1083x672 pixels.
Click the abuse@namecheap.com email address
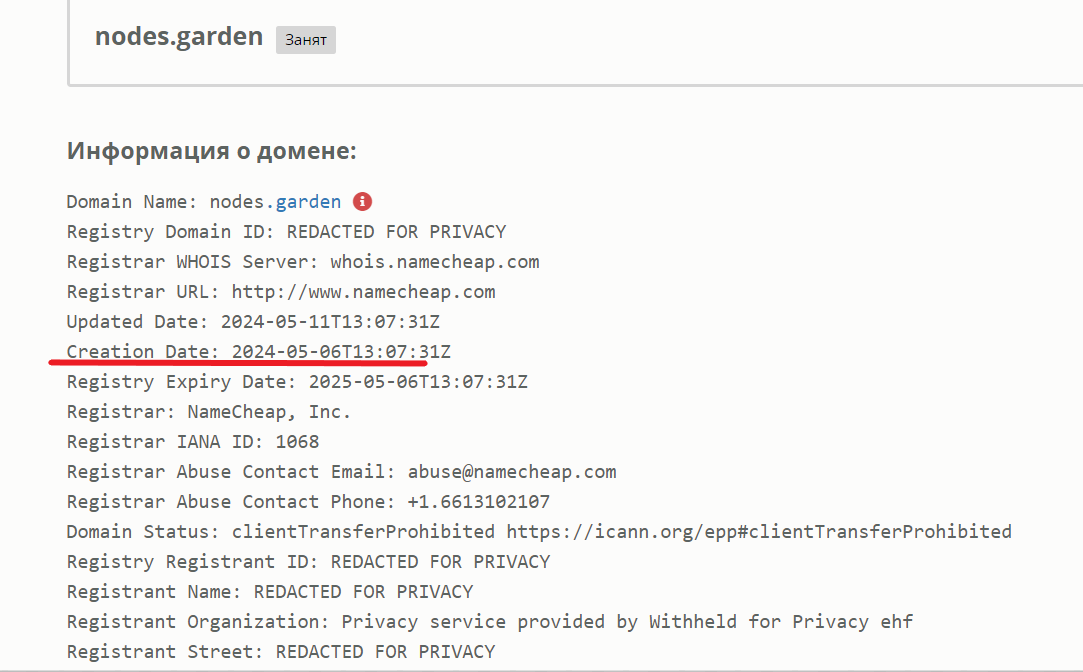pos(512,472)
